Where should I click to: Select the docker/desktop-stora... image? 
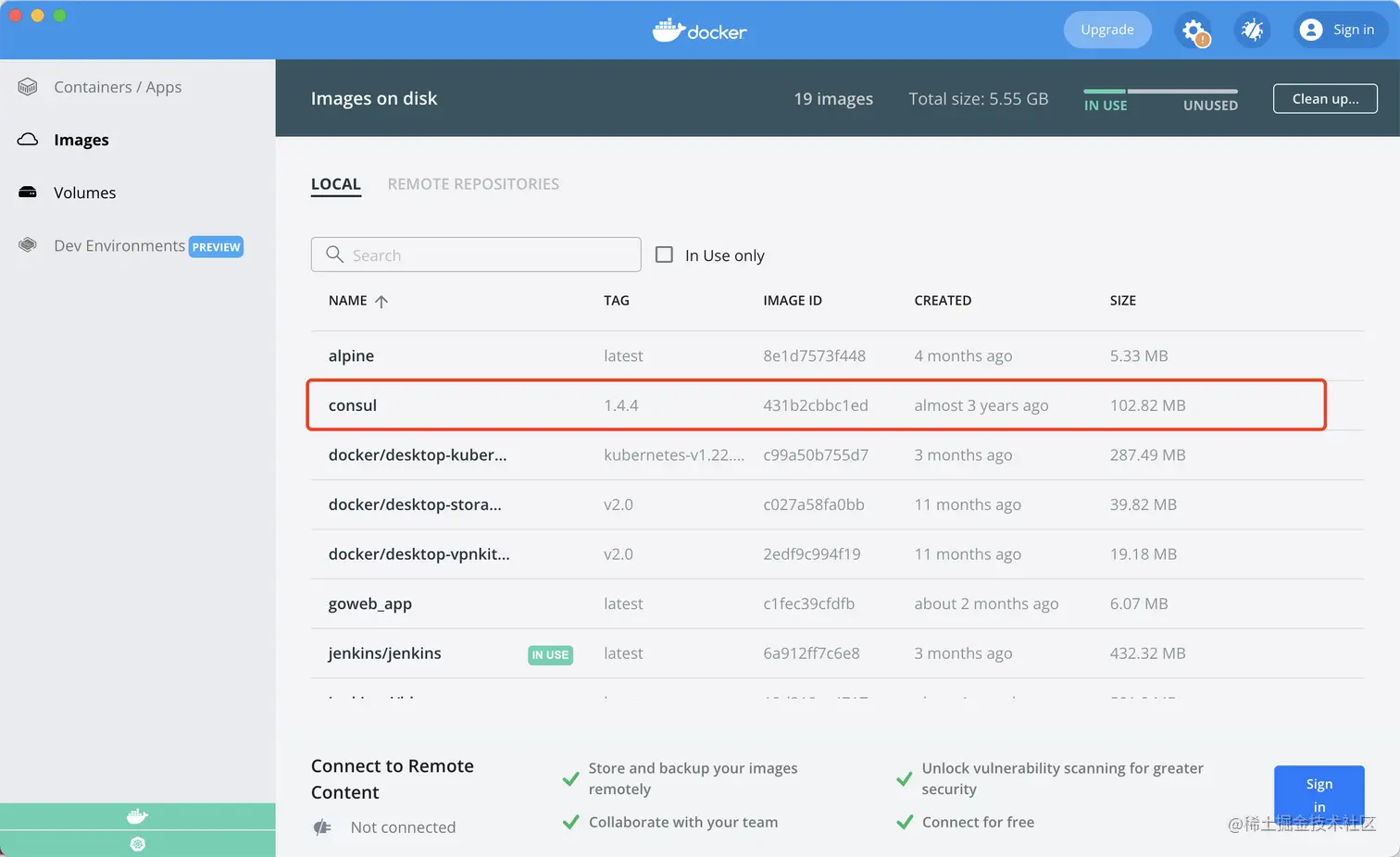pyautogui.click(x=415, y=504)
